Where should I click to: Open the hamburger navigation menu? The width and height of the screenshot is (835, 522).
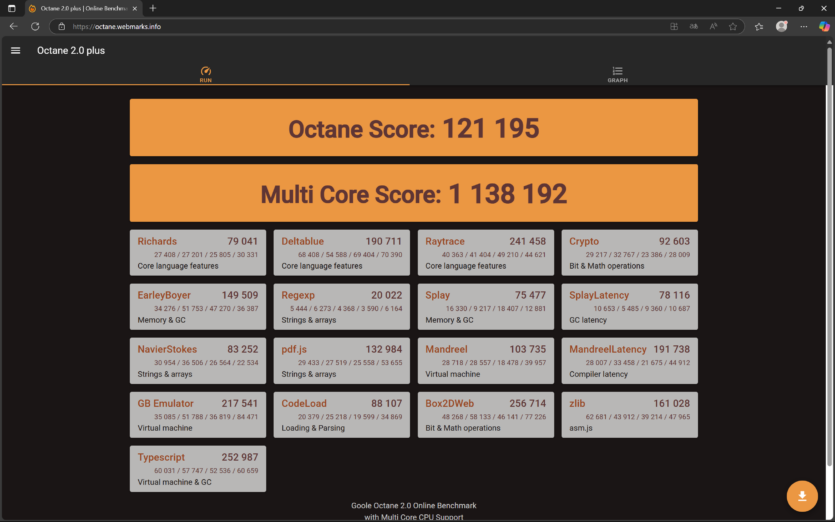[x=15, y=51]
